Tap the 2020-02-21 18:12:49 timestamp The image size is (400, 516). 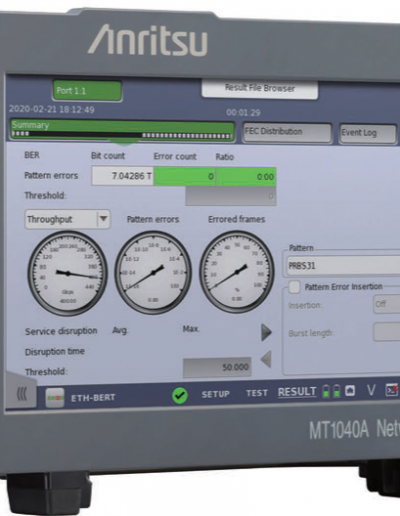[52, 109]
